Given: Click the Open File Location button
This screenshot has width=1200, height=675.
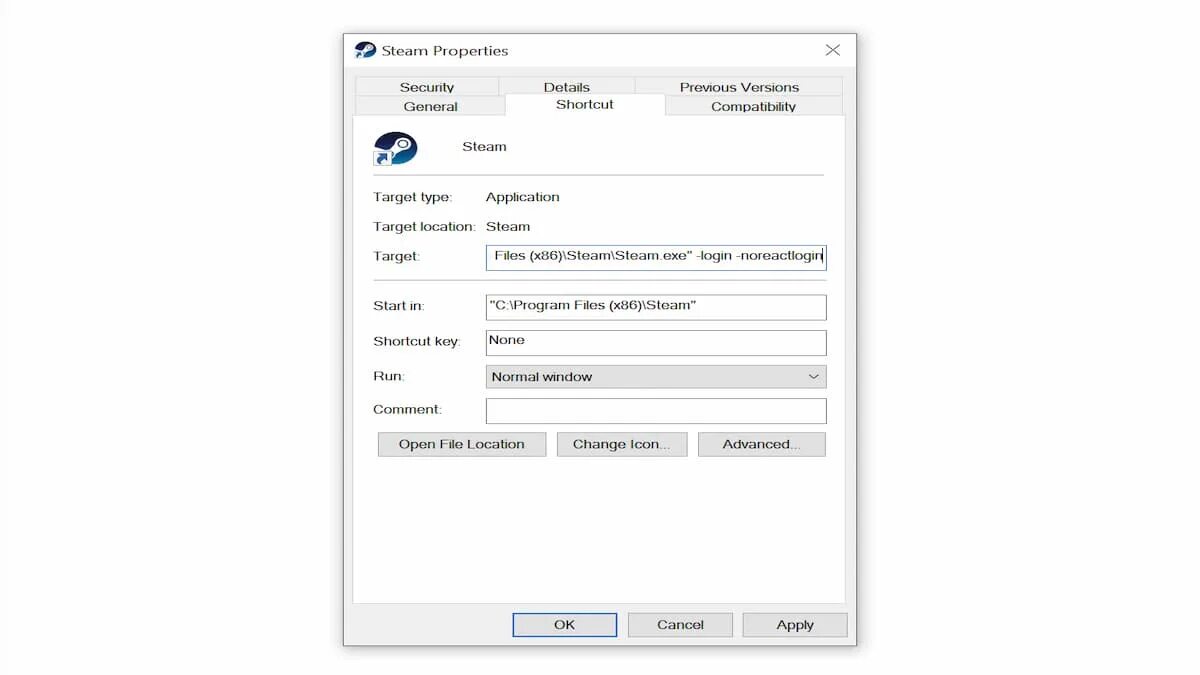Looking at the screenshot, I should tap(462, 444).
